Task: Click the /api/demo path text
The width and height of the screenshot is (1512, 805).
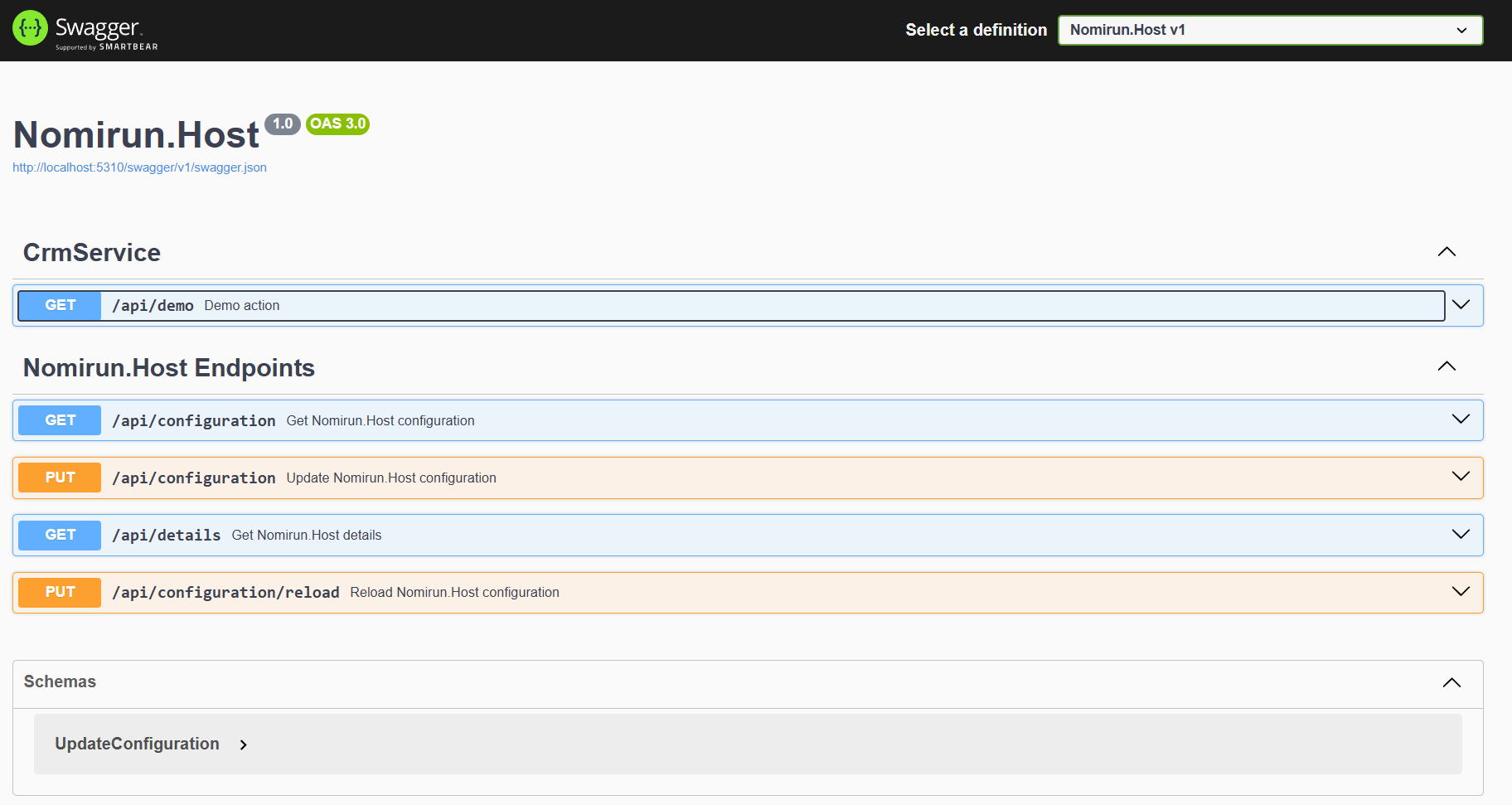Action: pos(153,306)
